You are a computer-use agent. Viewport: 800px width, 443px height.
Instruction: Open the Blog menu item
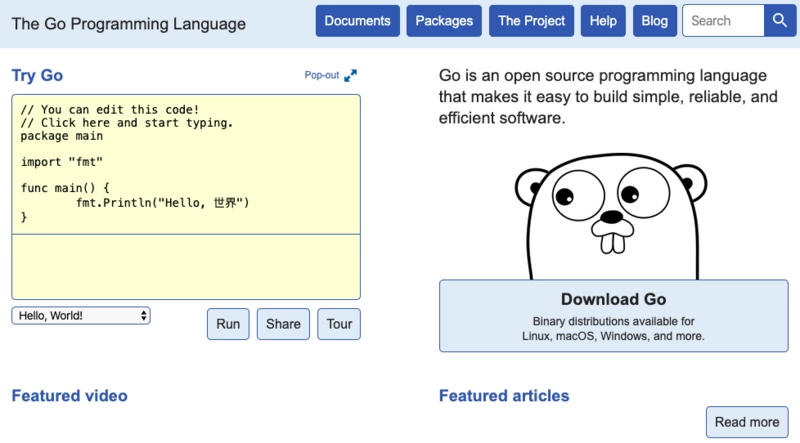pyautogui.click(x=655, y=21)
